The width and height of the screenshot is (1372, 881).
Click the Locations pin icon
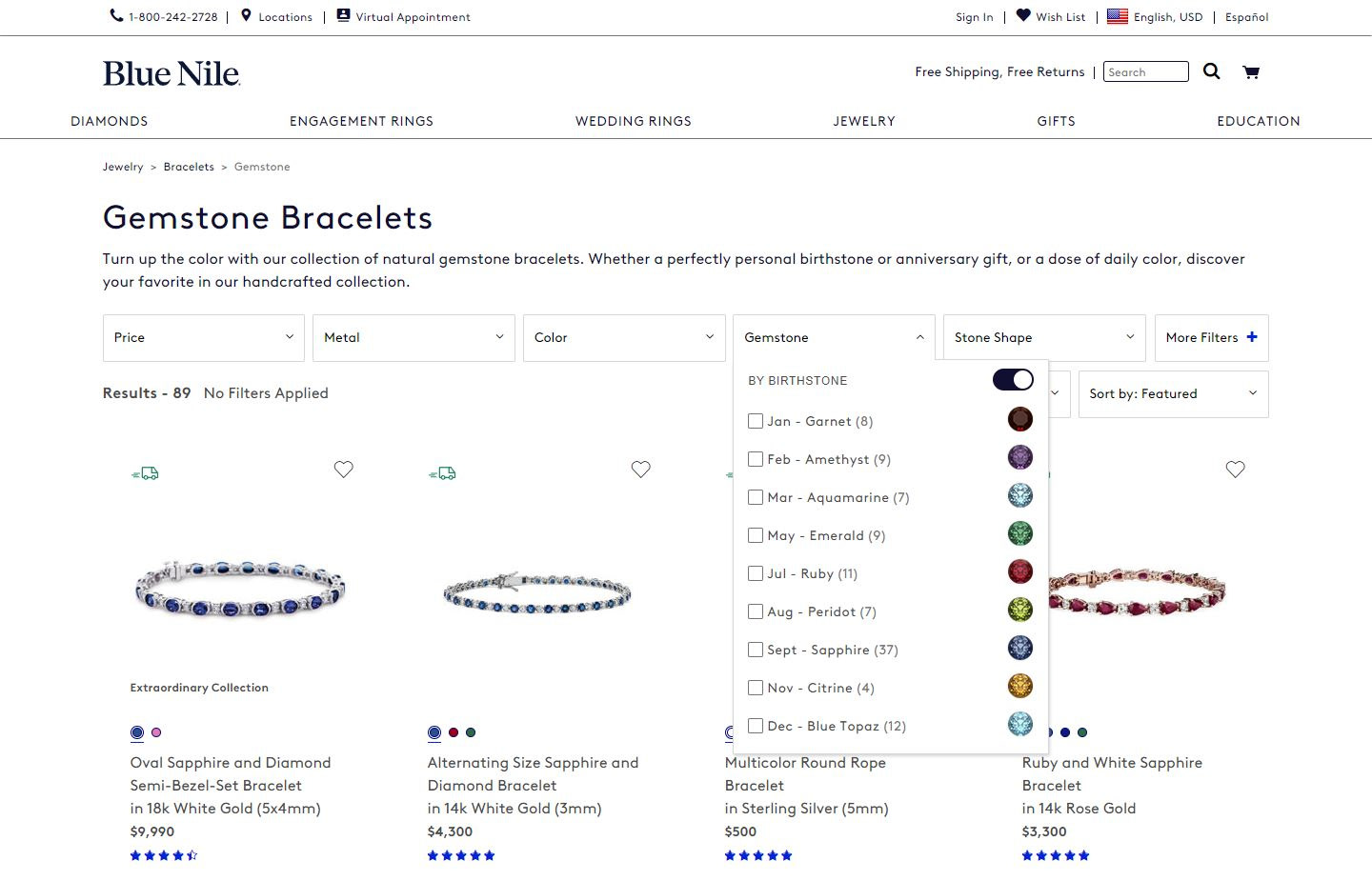tap(246, 15)
